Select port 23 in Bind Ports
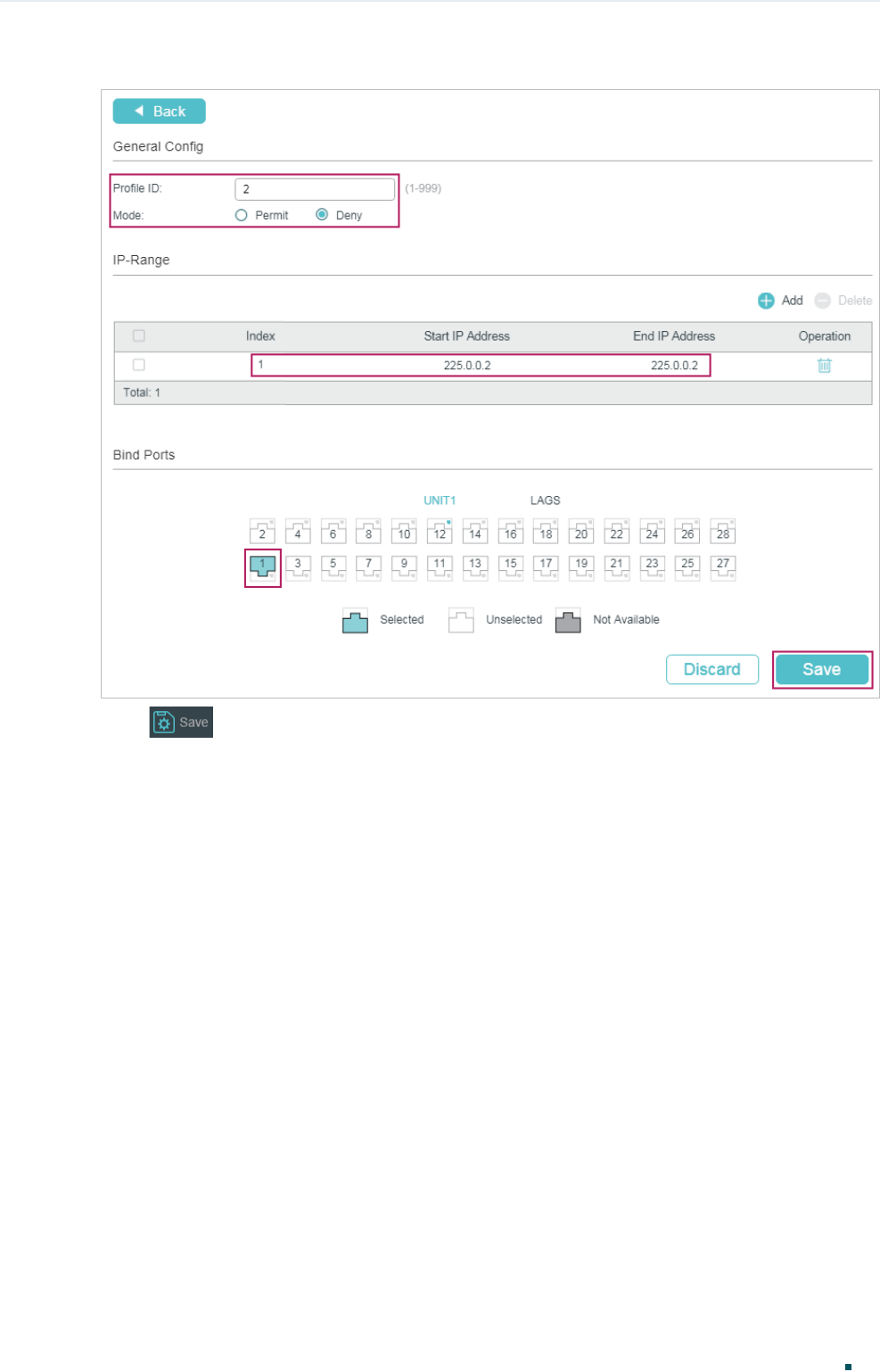Image resolution: width=880 pixels, height=1372 pixels. point(652,566)
